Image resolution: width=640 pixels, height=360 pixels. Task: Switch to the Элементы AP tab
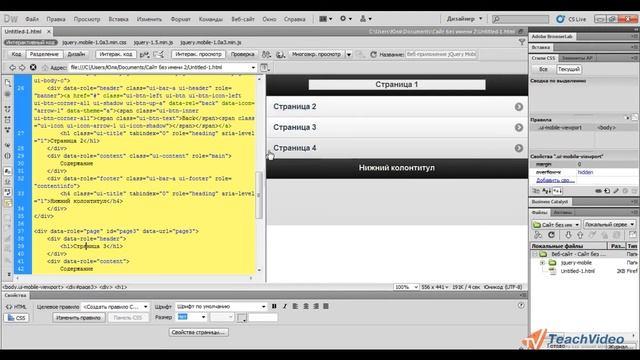click(x=577, y=58)
